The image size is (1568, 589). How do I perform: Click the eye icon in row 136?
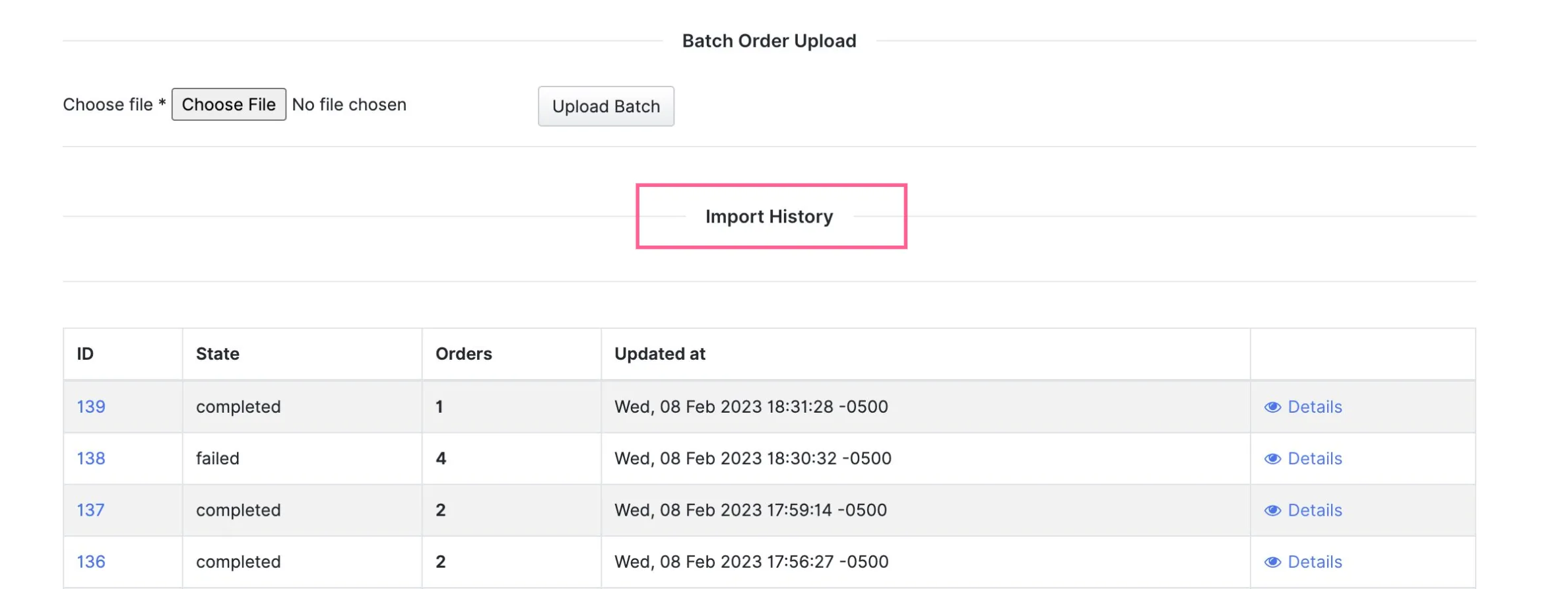(x=1272, y=562)
